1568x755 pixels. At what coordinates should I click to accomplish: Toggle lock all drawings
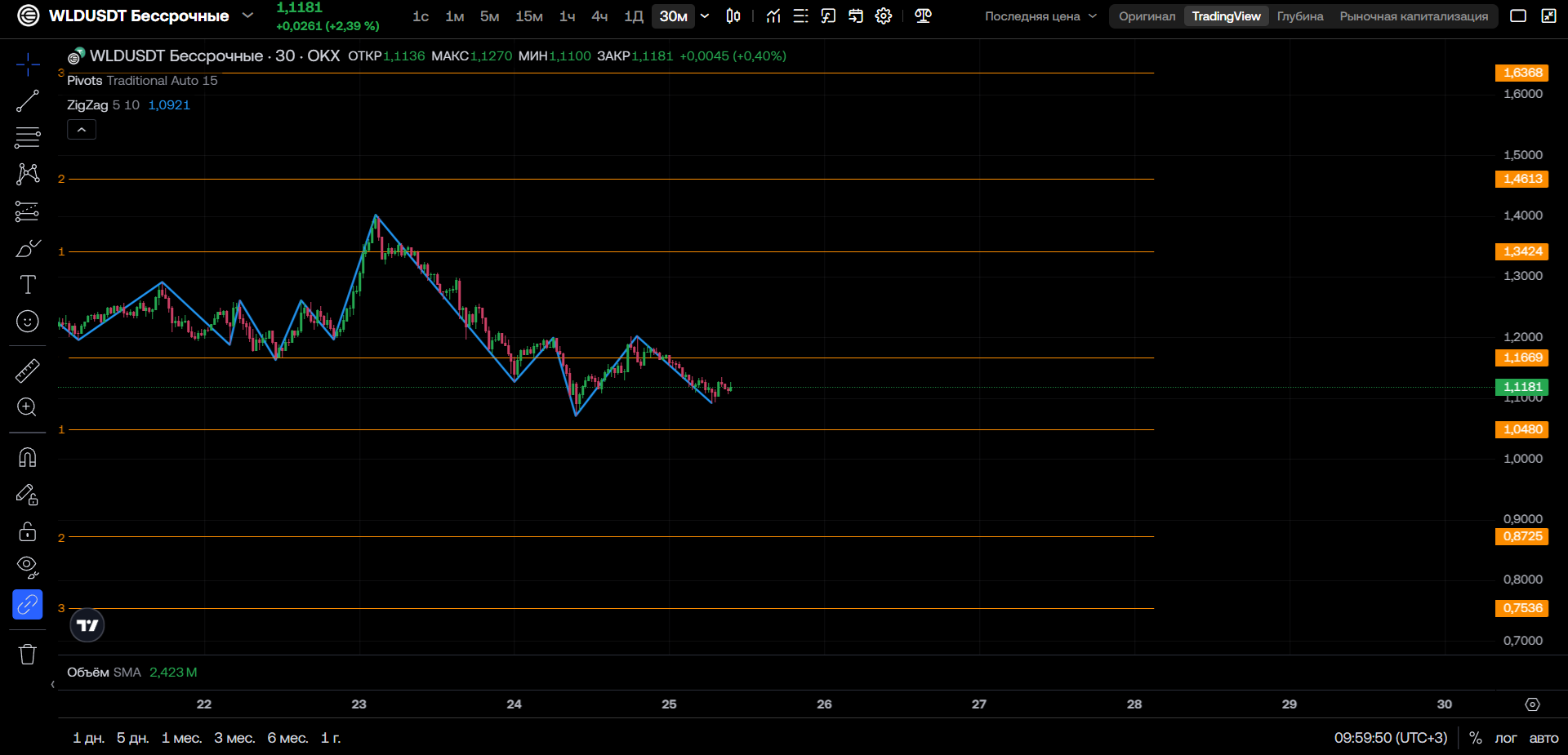pyautogui.click(x=27, y=531)
